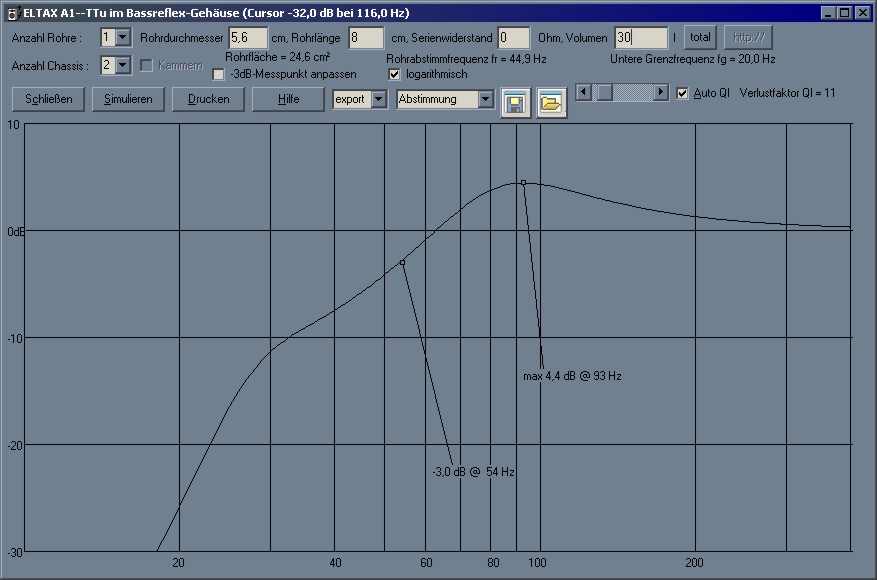Minimize the window
877x580 pixels.
pos(829,12)
